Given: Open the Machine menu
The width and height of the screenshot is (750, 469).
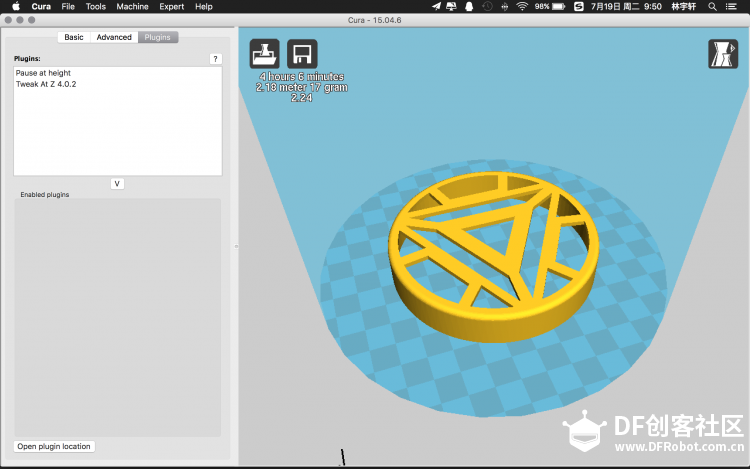Looking at the screenshot, I should coord(132,7).
